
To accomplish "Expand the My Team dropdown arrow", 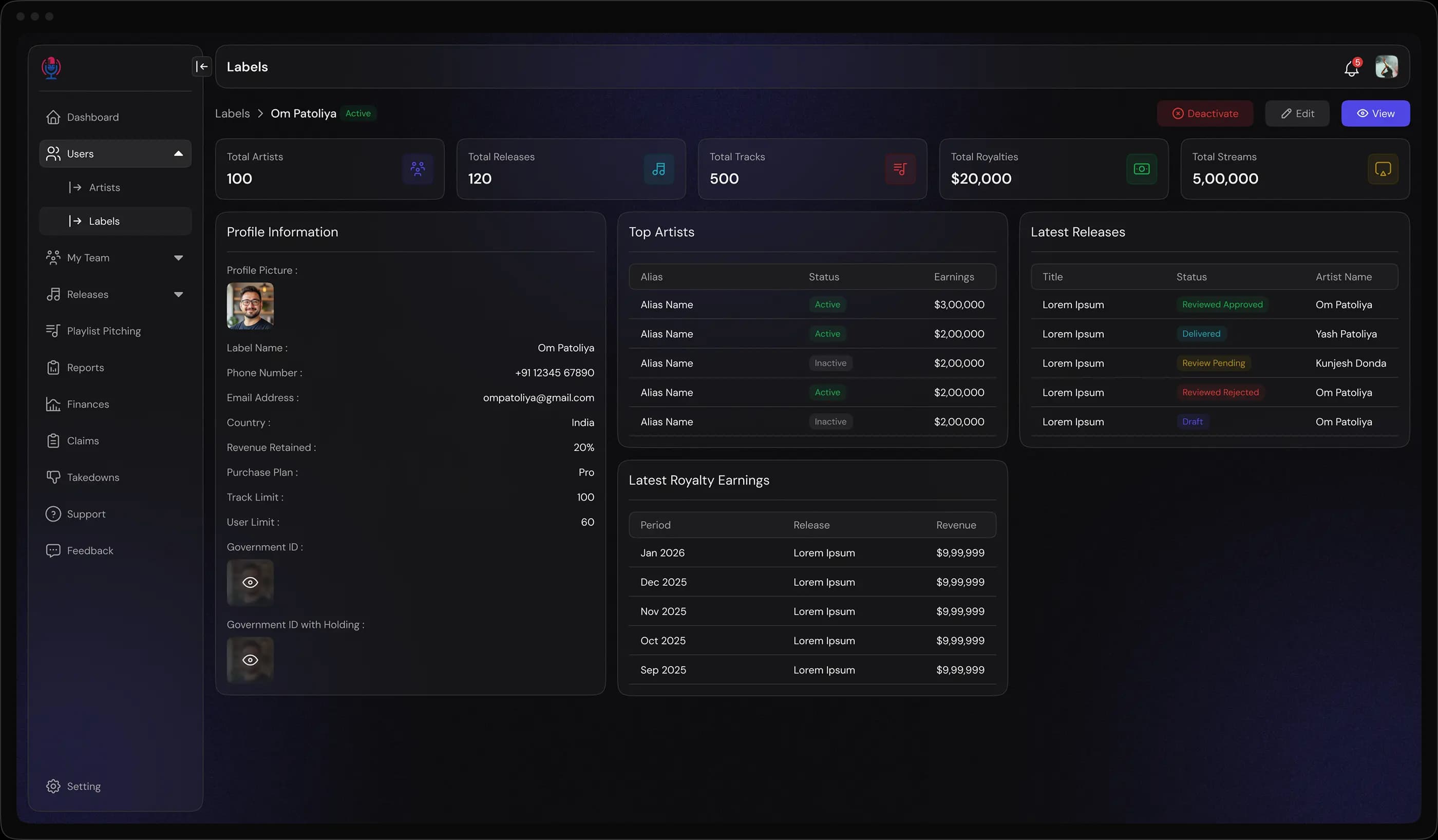I will (x=179, y=258).
